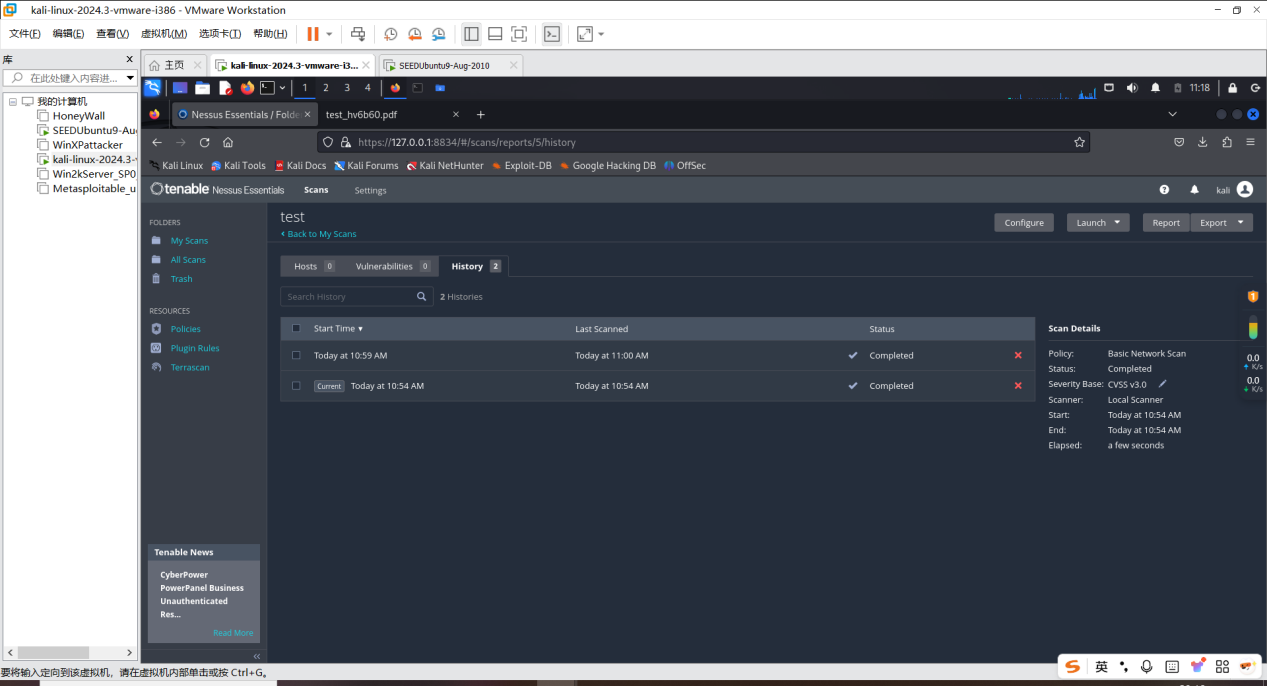This screenshot has width=1267, height=686.
Task: Expand VMware pause button dropdown arrow
Action: pyautogui.click(x=330, y=34)
